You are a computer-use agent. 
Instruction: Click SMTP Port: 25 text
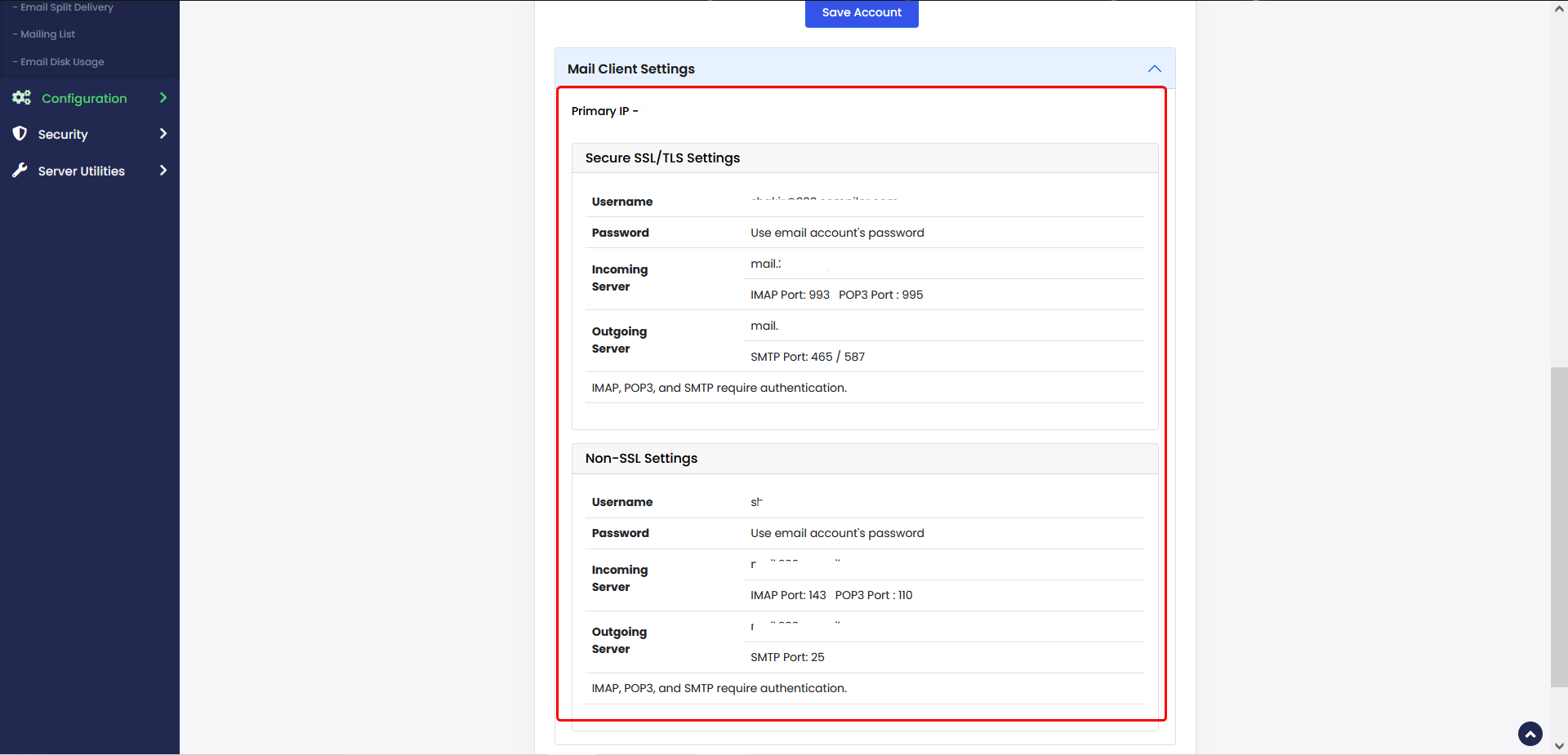pos(787,657)
